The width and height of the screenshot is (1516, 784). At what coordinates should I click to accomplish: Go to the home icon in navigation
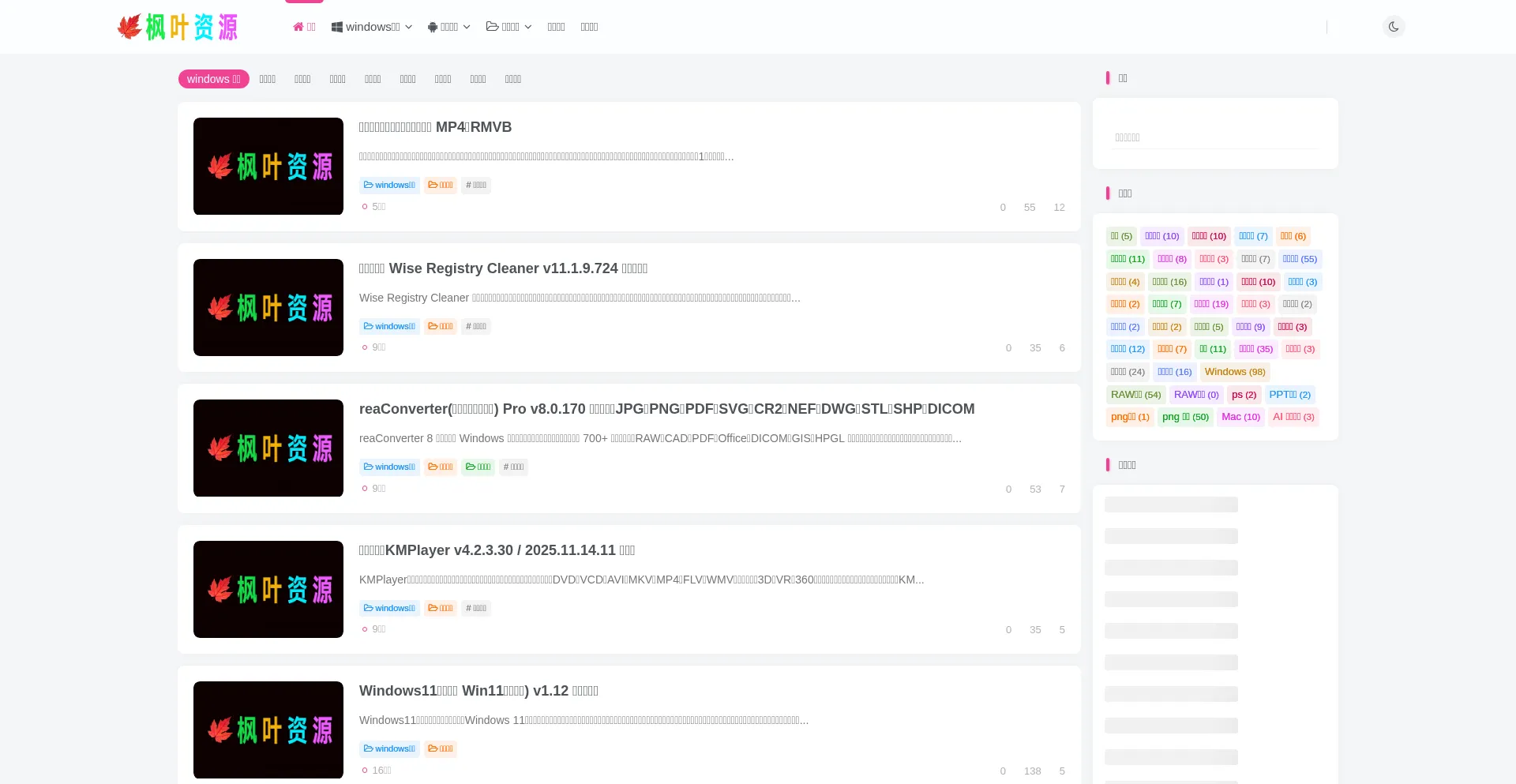tap(298, 27)
